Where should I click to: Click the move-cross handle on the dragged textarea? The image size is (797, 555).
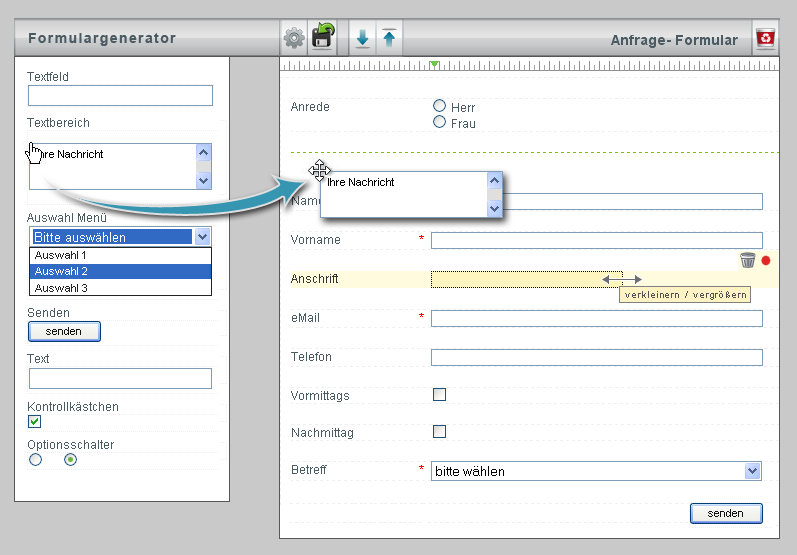(x=320, y=170)
